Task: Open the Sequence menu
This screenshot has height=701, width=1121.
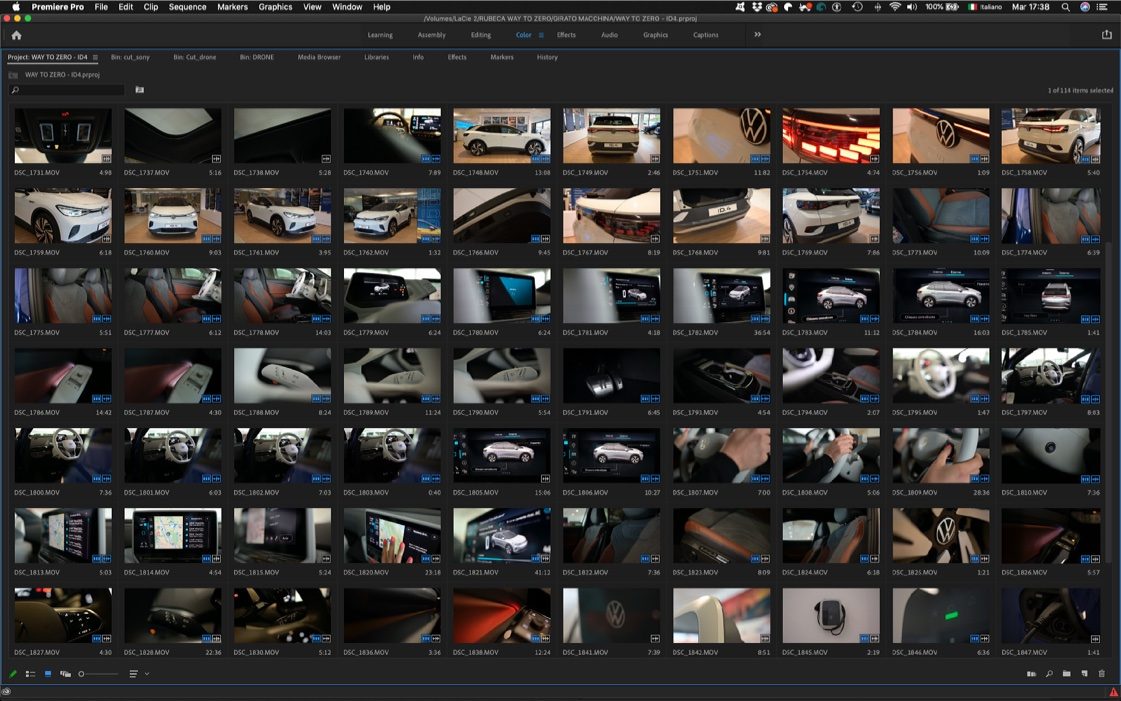Action: point(187,7)
